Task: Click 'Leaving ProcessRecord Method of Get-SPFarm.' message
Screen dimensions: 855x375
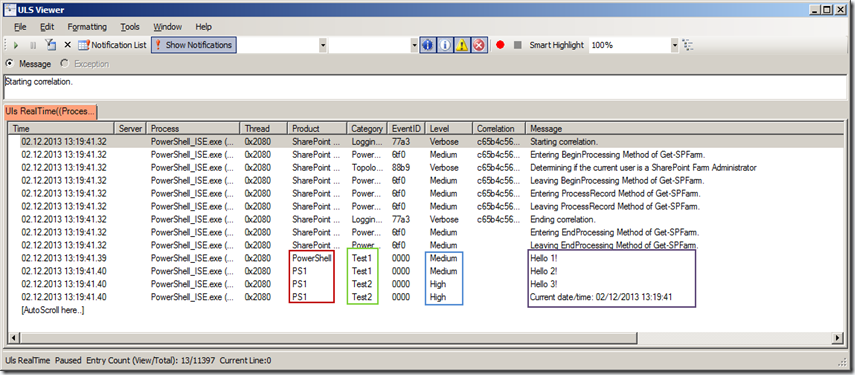Action: click(x=615, y=207)
